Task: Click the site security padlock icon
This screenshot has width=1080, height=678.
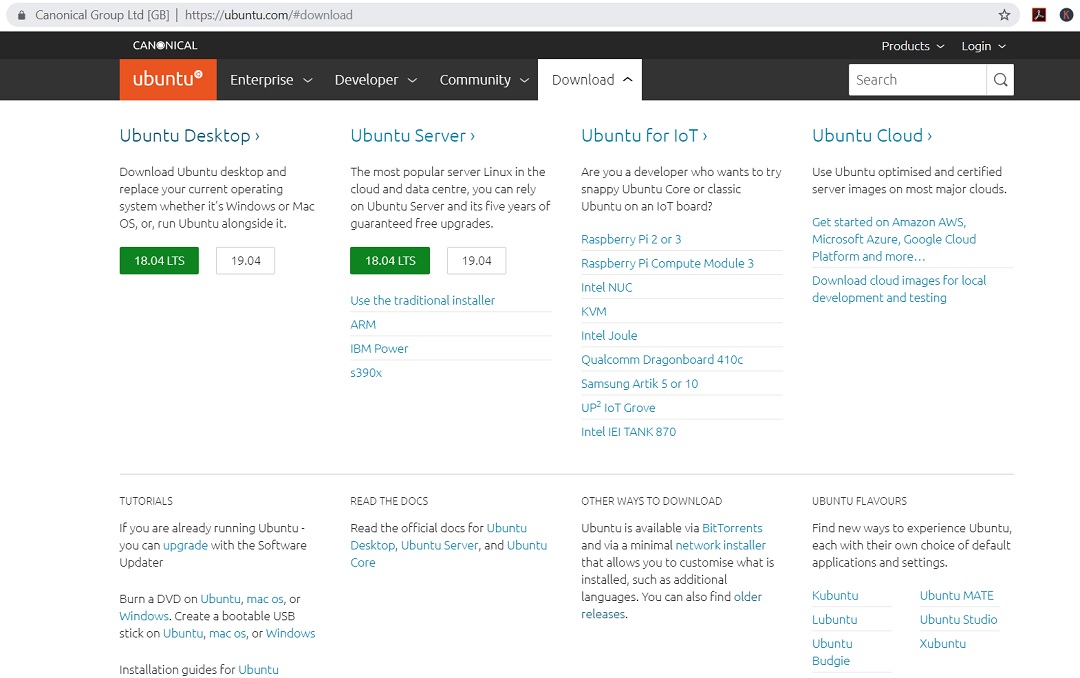Action: 21,14
